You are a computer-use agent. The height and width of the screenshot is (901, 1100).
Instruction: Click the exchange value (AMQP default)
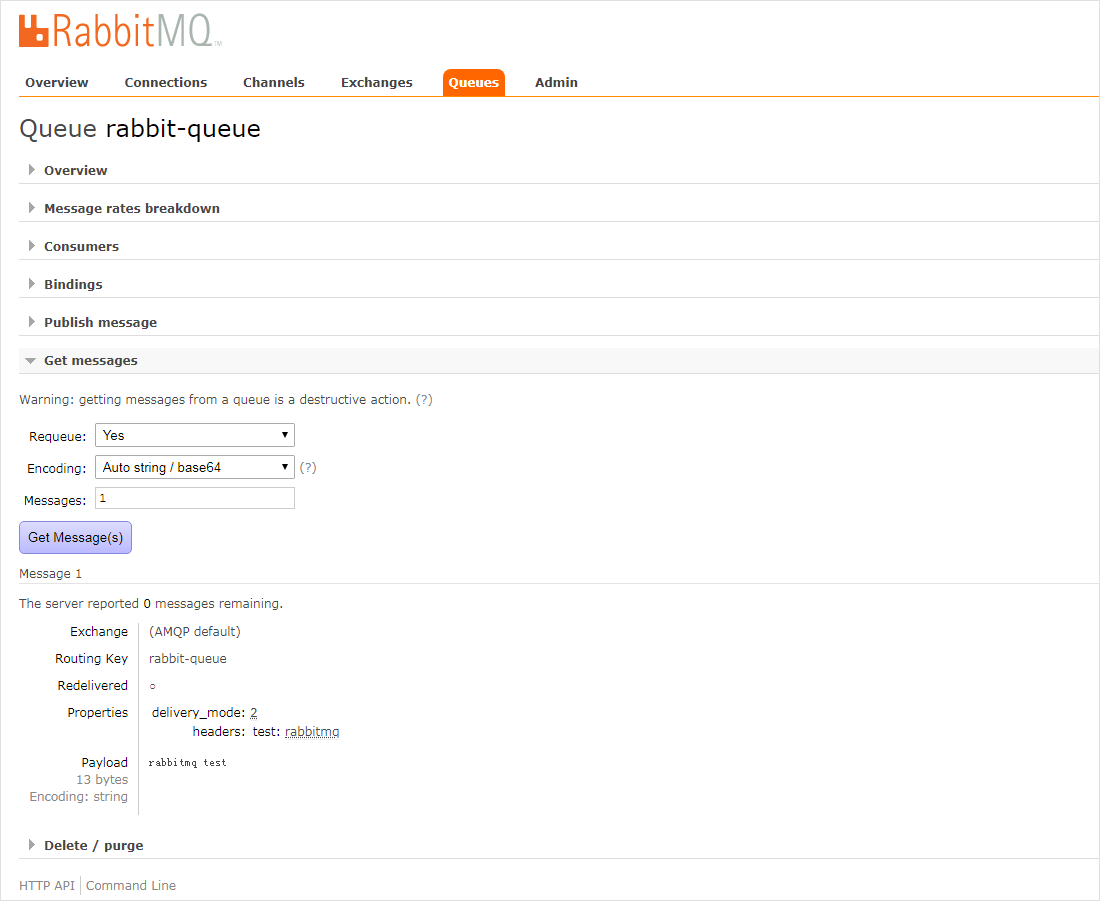click(194, 632)
